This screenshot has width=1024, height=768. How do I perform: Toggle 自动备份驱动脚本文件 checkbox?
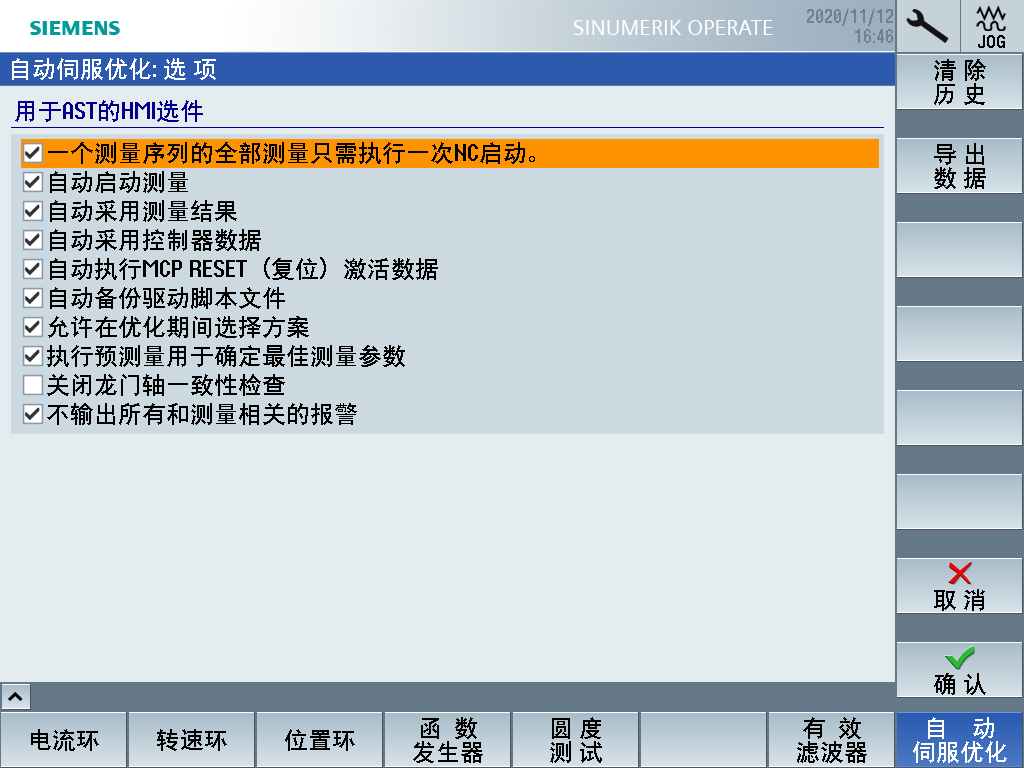pos(33,298)
